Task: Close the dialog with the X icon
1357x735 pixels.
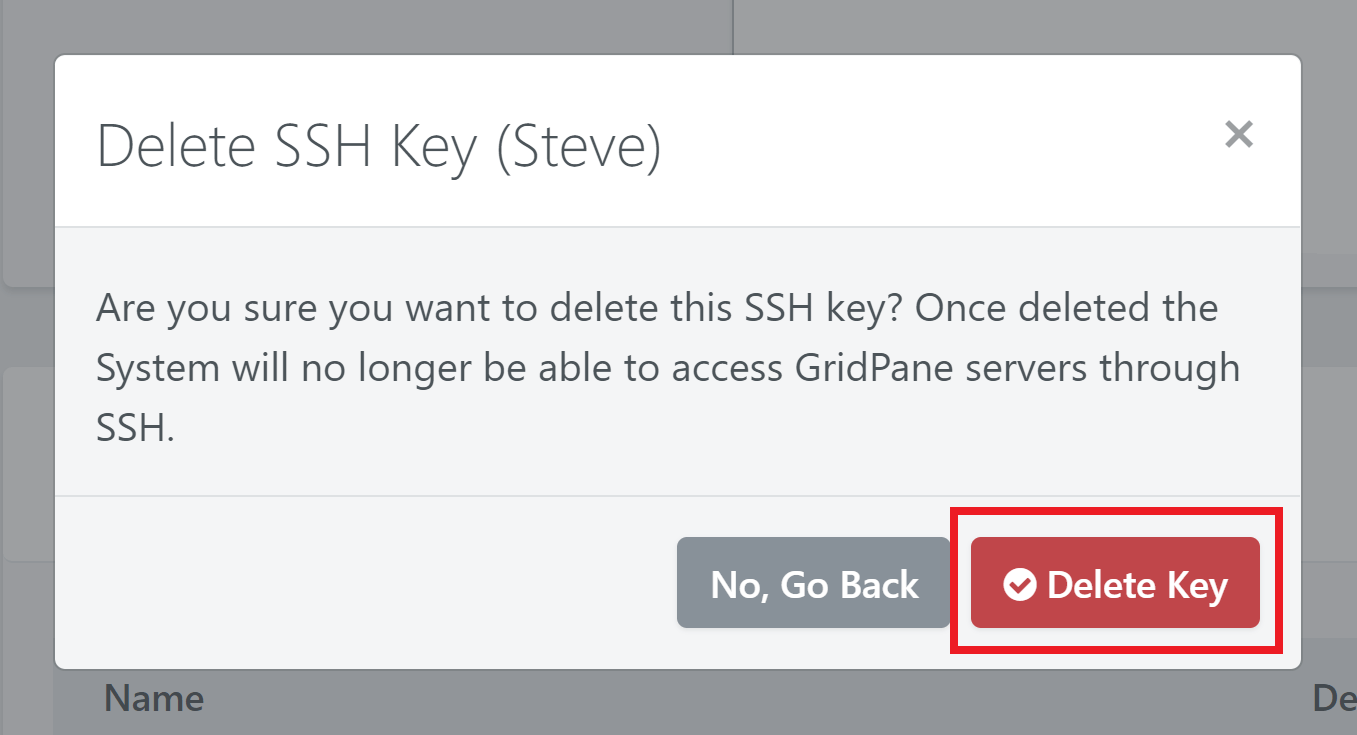Action: coord(1239,134)
